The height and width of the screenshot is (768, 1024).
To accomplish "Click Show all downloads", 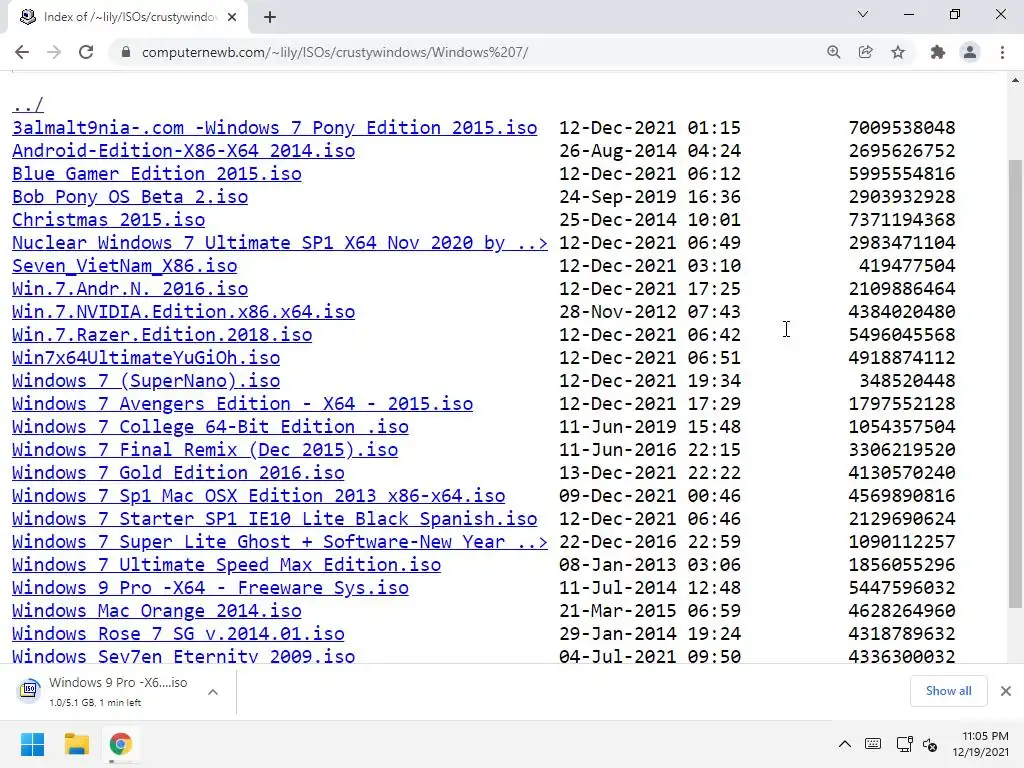I will [x=948, y=691].
